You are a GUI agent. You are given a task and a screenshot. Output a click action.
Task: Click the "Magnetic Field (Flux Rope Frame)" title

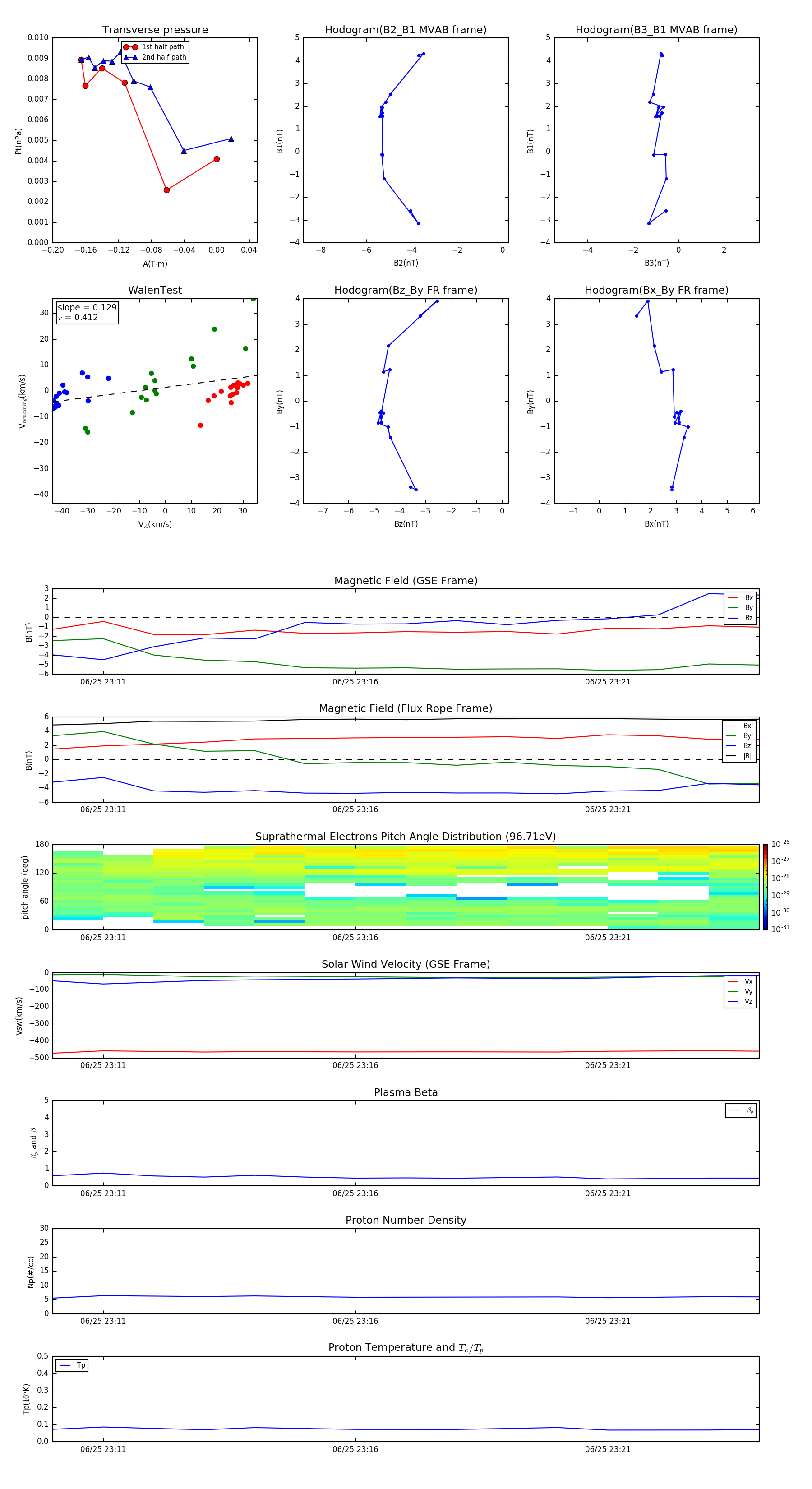click(x=406, y=709)
